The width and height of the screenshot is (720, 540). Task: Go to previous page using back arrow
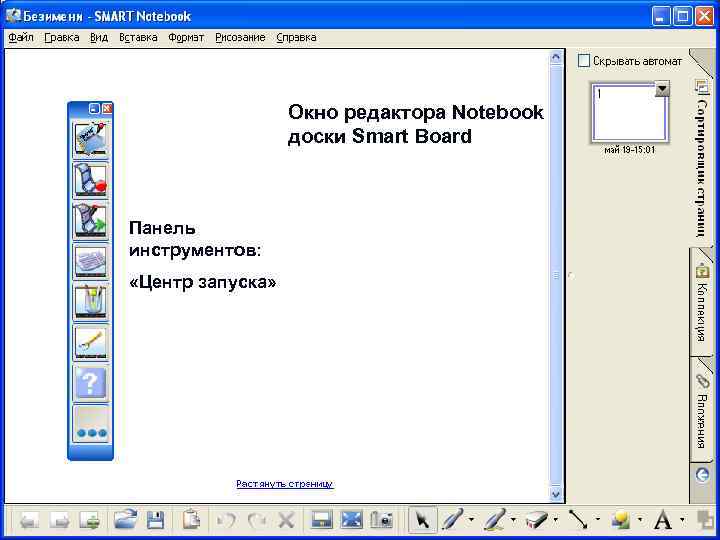(x=29, y=521)
